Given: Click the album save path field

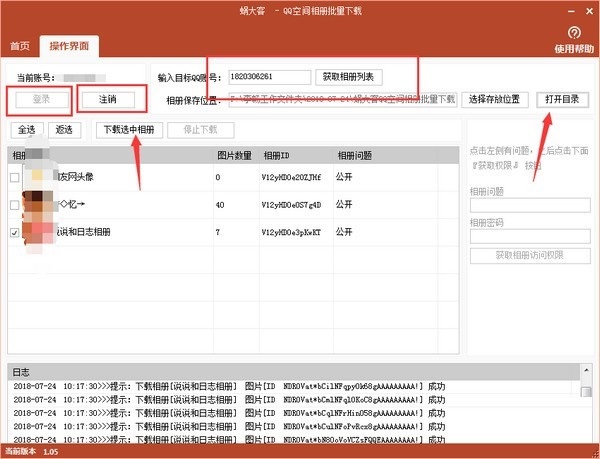Looking at the screenshot, I should [343, 99].
